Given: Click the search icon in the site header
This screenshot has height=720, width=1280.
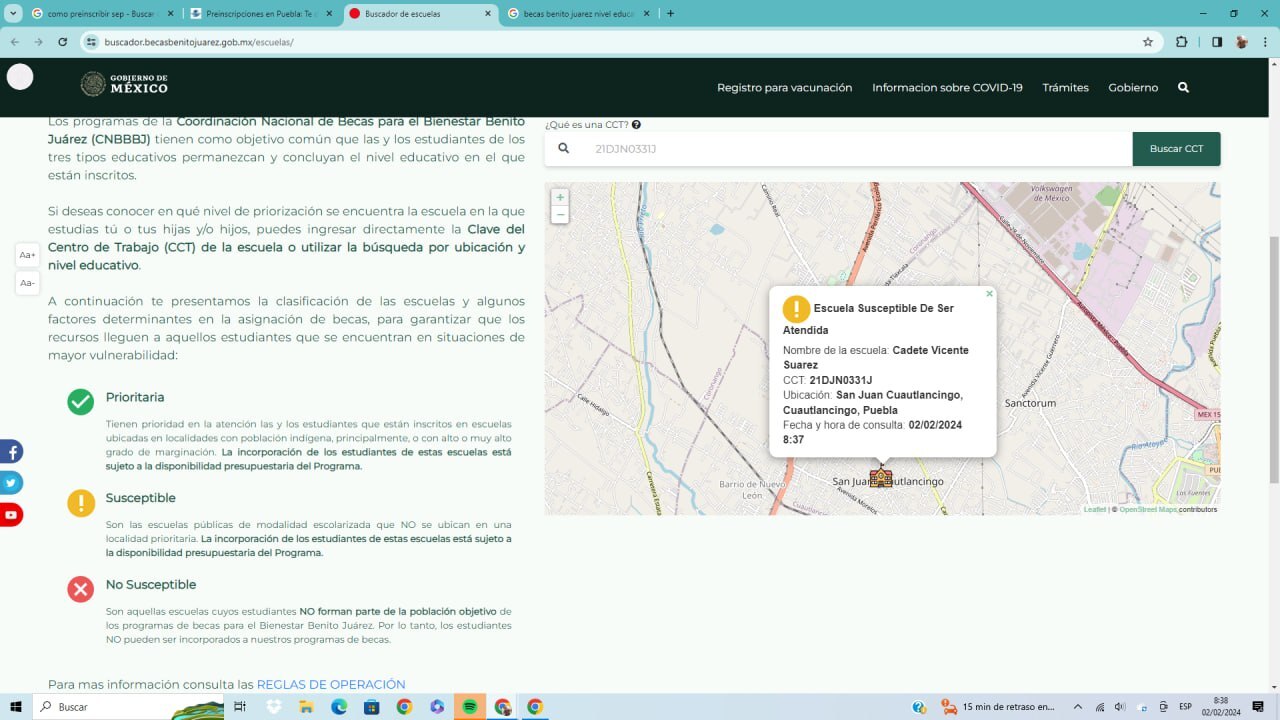Looking at the screenshot, I should (1183, 88).
